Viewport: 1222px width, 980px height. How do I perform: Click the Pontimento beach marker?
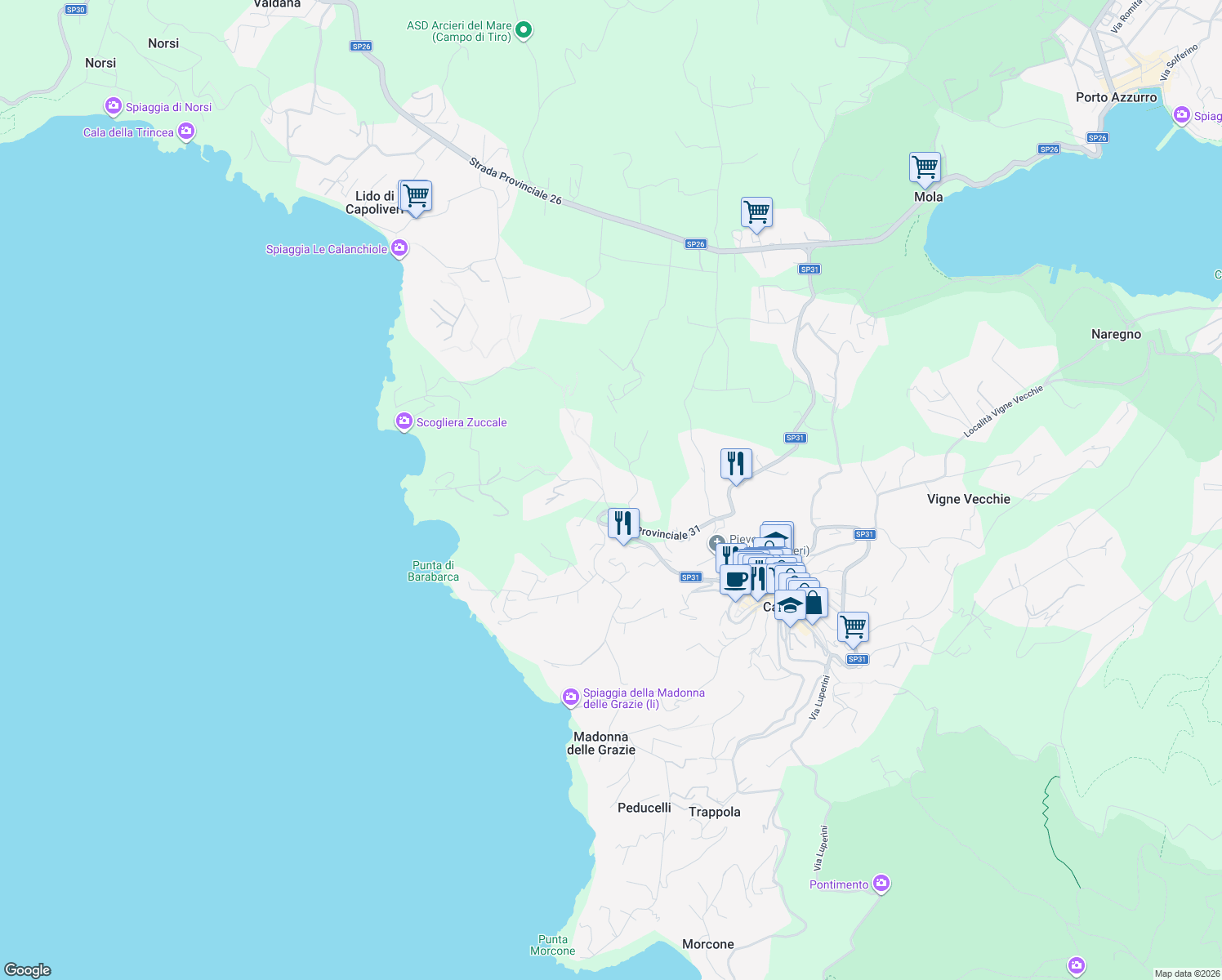881,882
